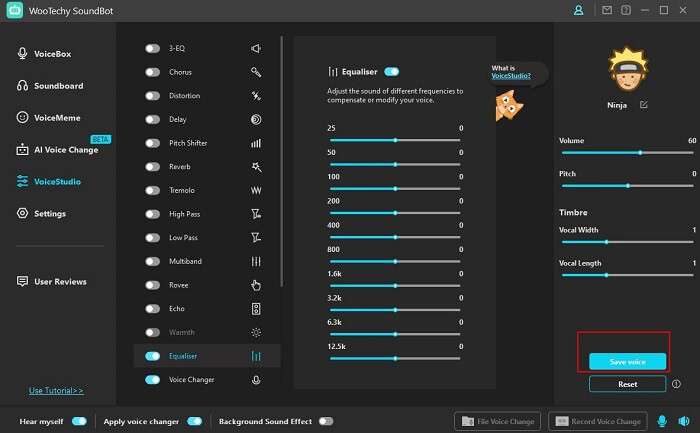Image resolution: width=700 pixels, height=433 pixels.
Task: Enable the Reverb toggle
Action: click(x=152, y=167)
